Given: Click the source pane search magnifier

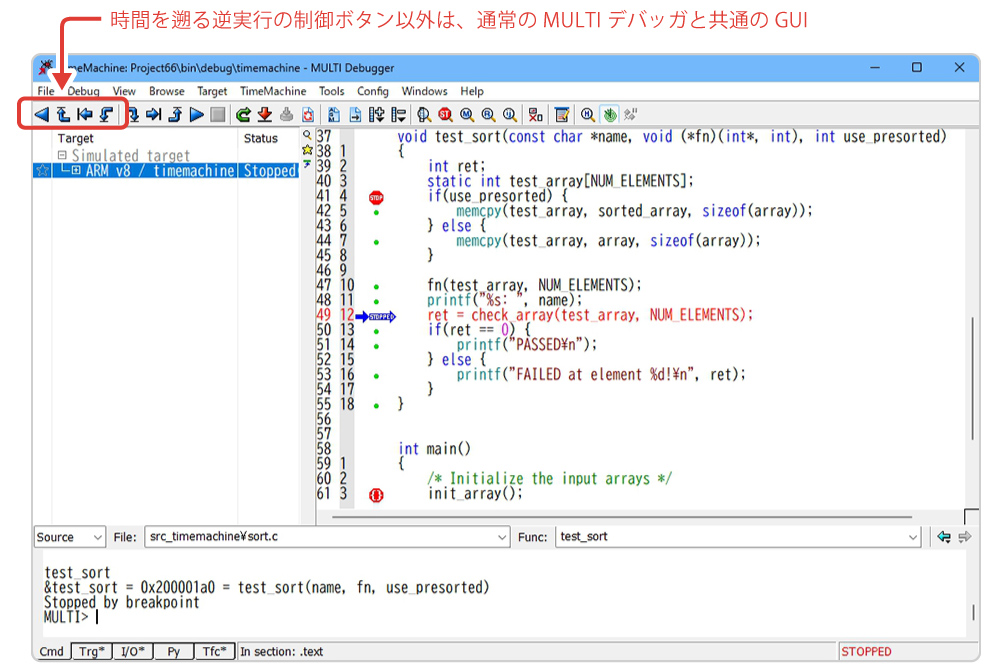Looking at the screenshot, I should tap(307, 135).
